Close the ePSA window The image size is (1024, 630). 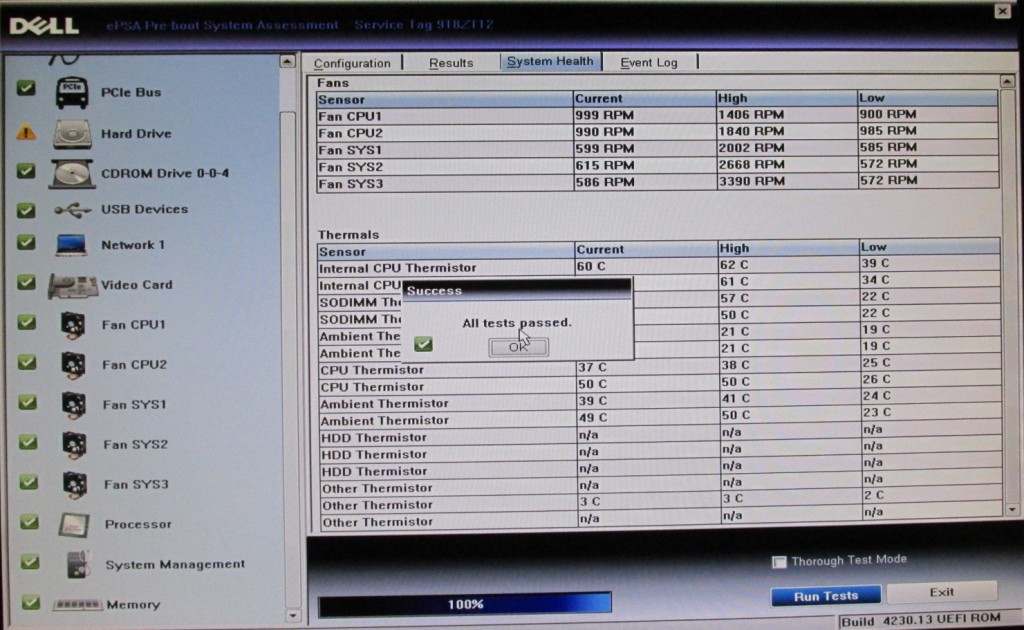coord(1002,10)
